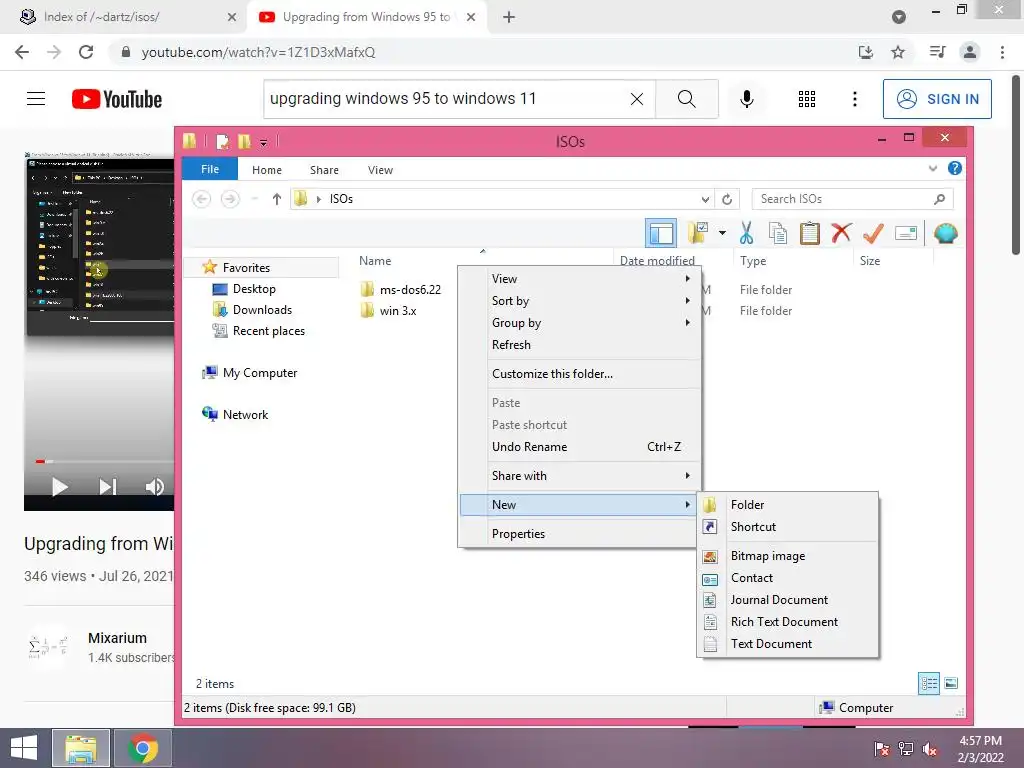Click the Explorer Help question mark icon
This screenshot has height=768, width=1024.
click(x=955, y=168)
